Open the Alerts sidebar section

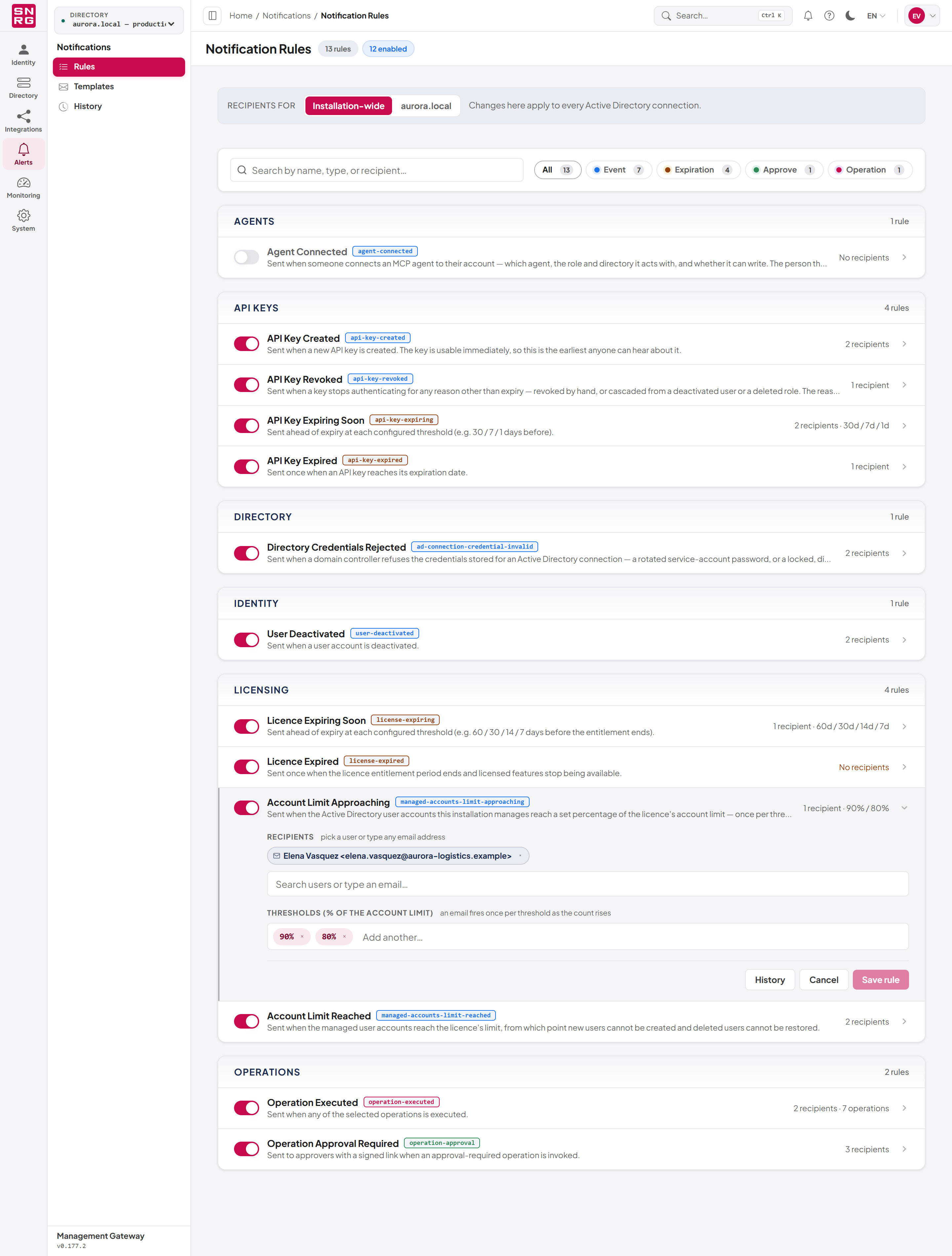coord(23,154)
